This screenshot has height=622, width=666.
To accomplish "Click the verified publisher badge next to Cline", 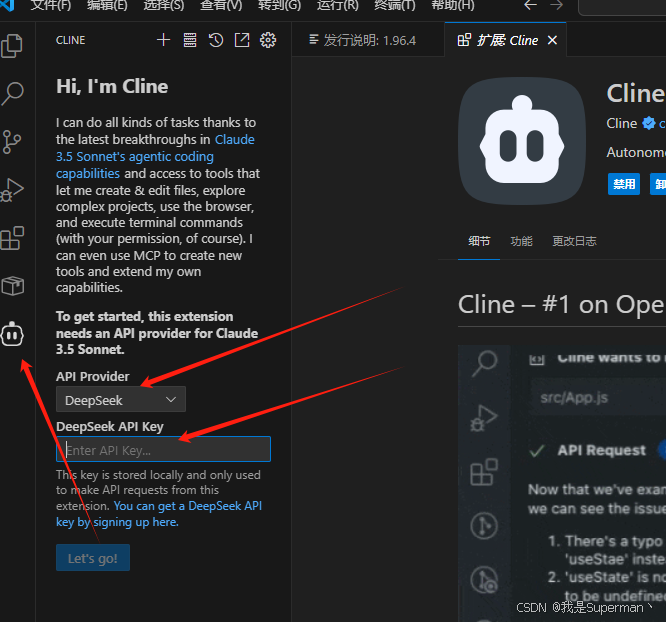I will pyautogui.click(x=649, y=123).
